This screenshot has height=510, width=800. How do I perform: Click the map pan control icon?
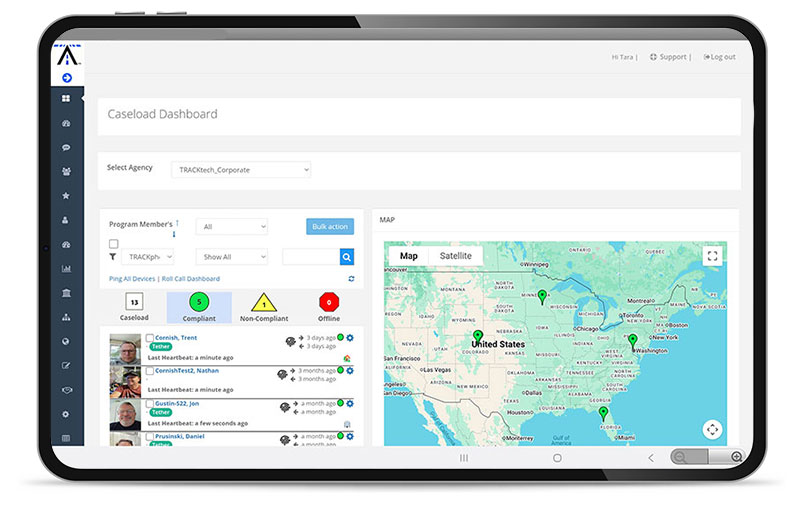point(712,429)
